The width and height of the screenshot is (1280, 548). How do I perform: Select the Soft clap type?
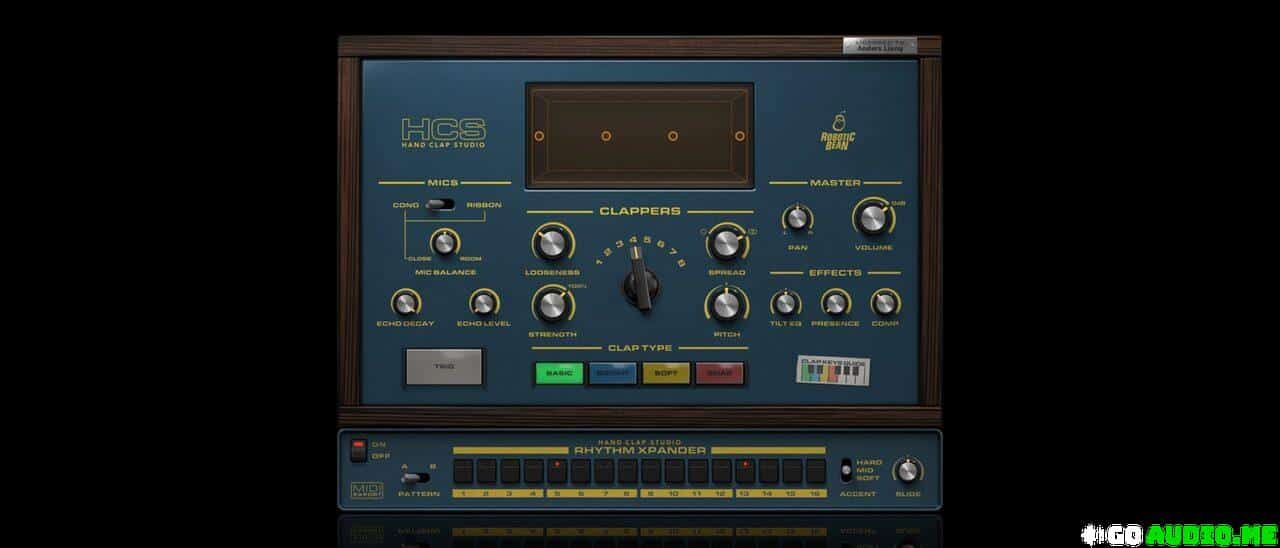pos(667,373)
